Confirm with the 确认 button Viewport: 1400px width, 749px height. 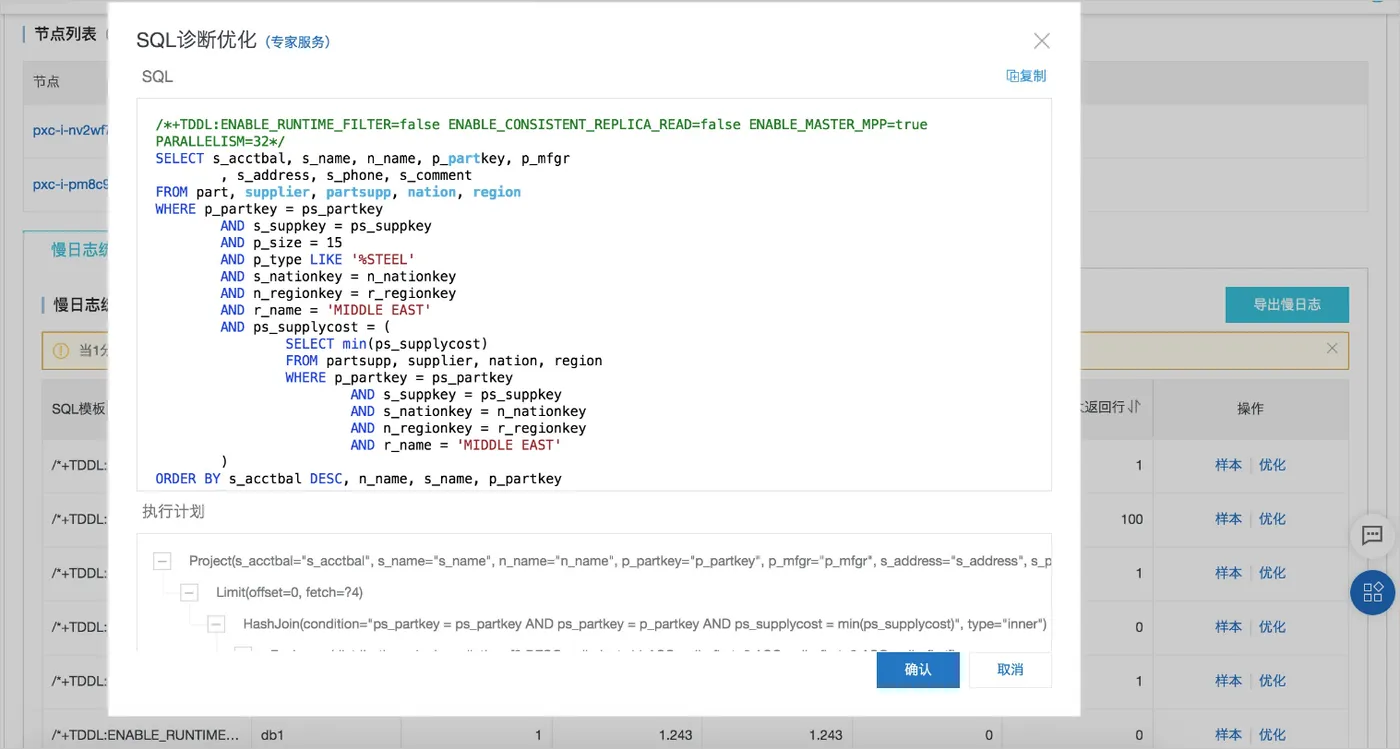(x=918, y=670)
